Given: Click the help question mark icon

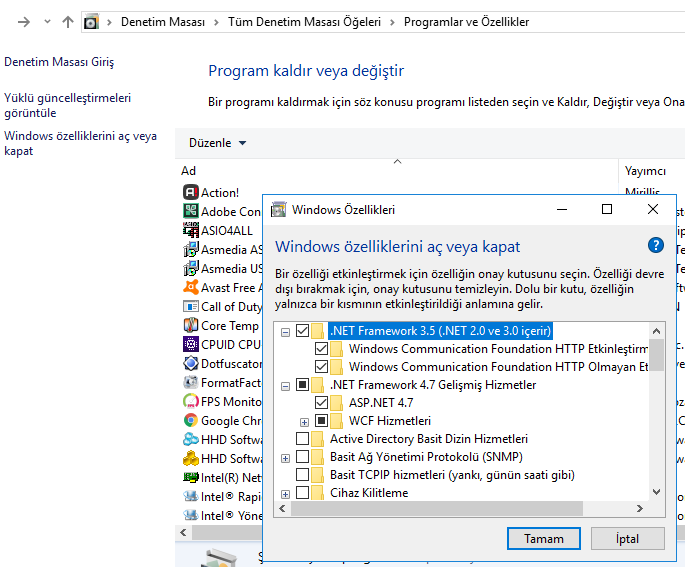Looking at the screenshot, I should tap(656, 245).
